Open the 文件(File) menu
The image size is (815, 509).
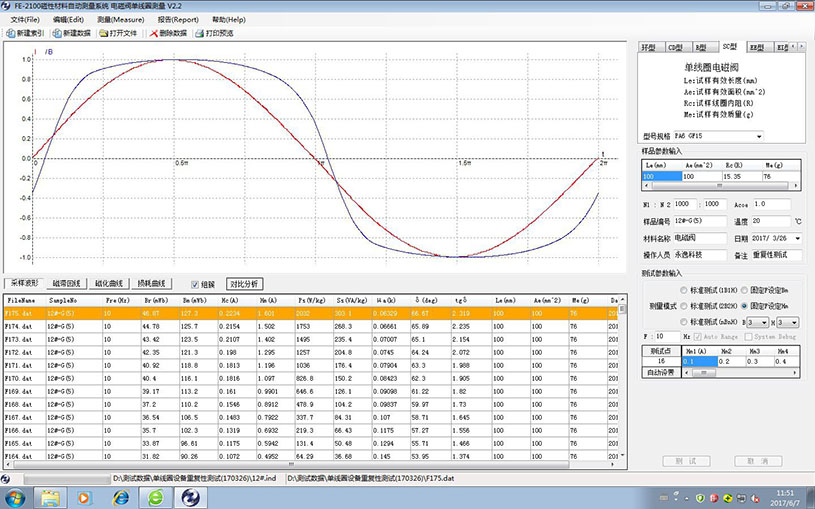(x=25, y=20)
